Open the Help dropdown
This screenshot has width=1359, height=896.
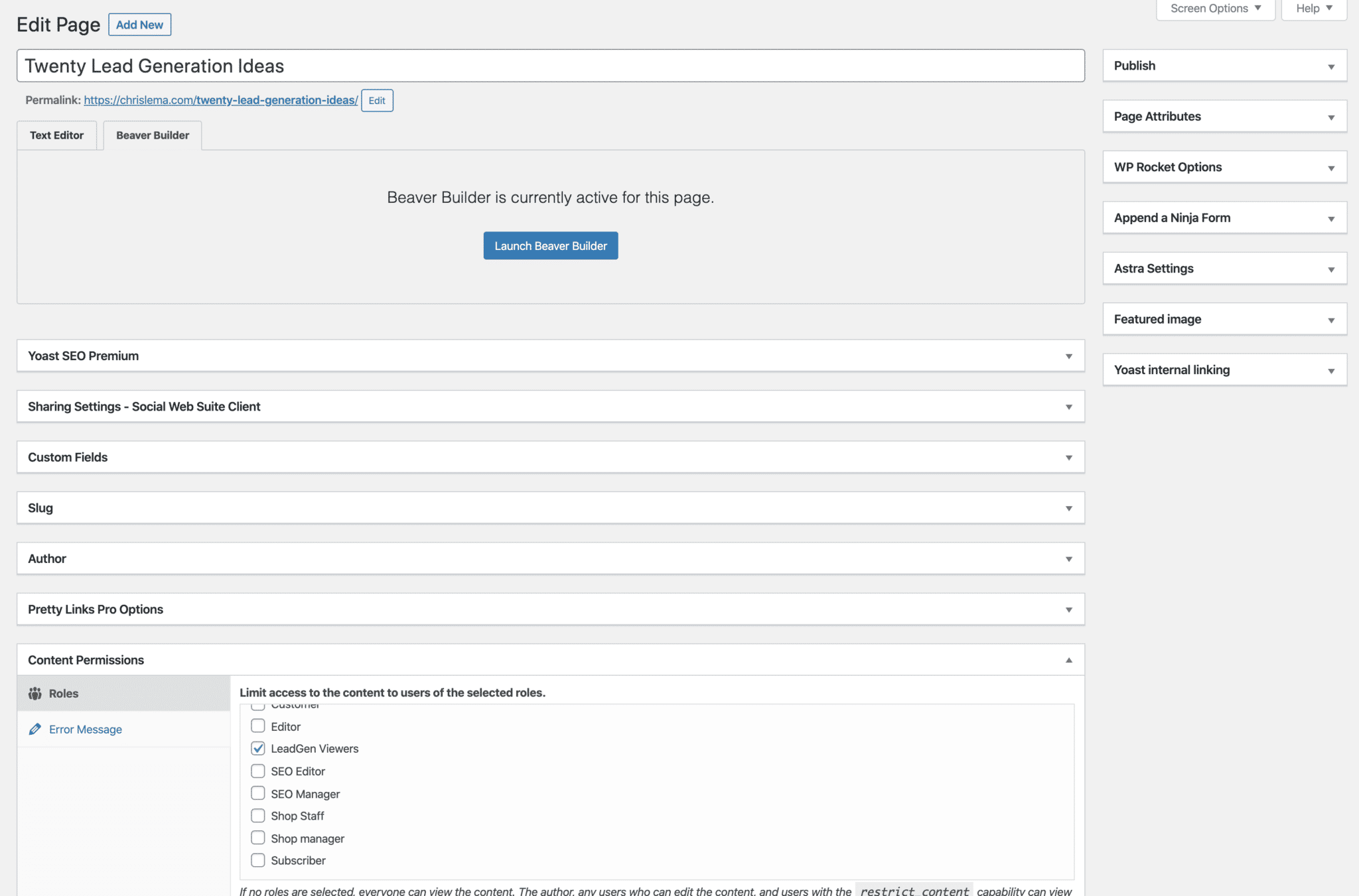coord(1313,9)
